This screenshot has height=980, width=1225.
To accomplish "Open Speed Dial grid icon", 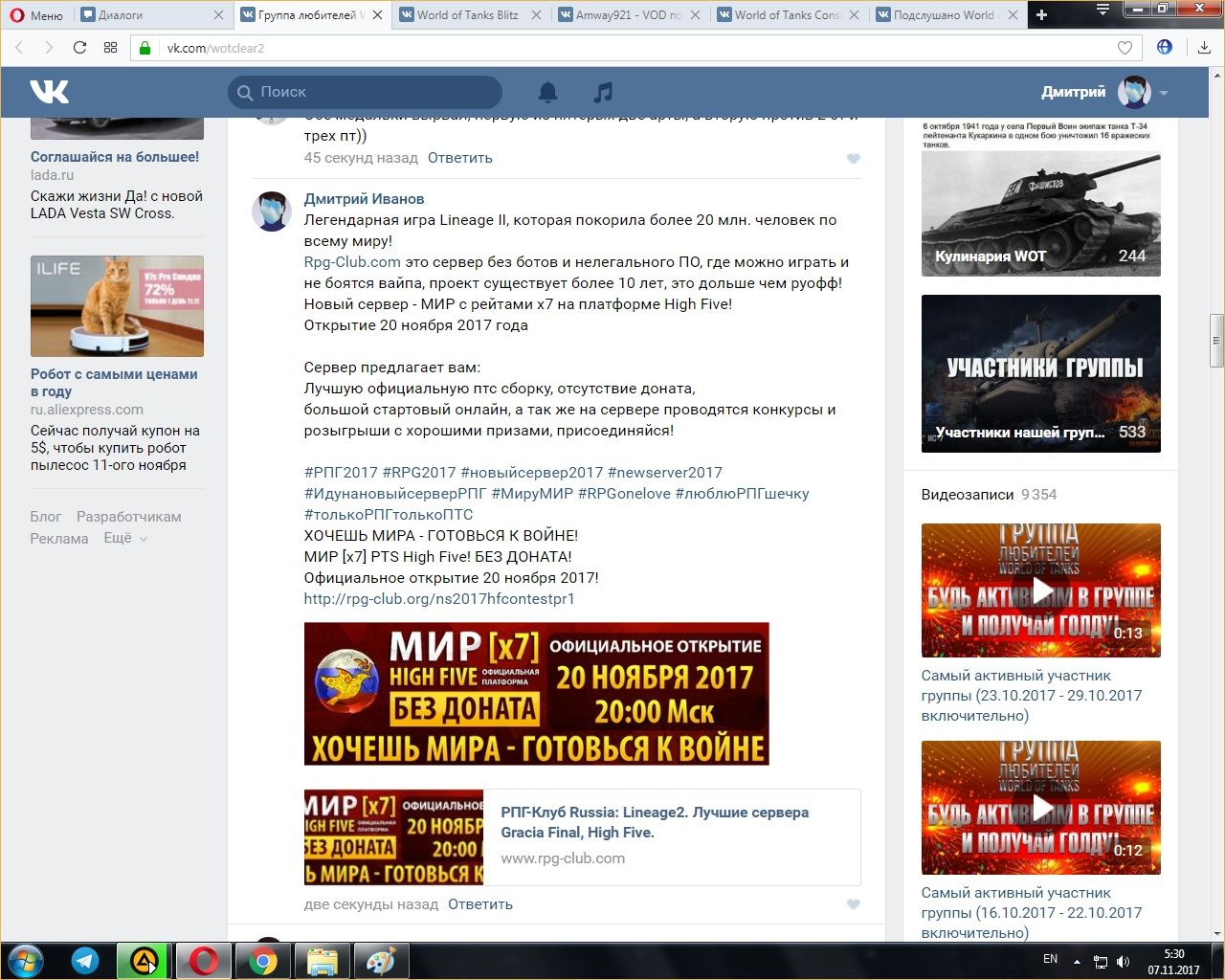I will 110,47.
